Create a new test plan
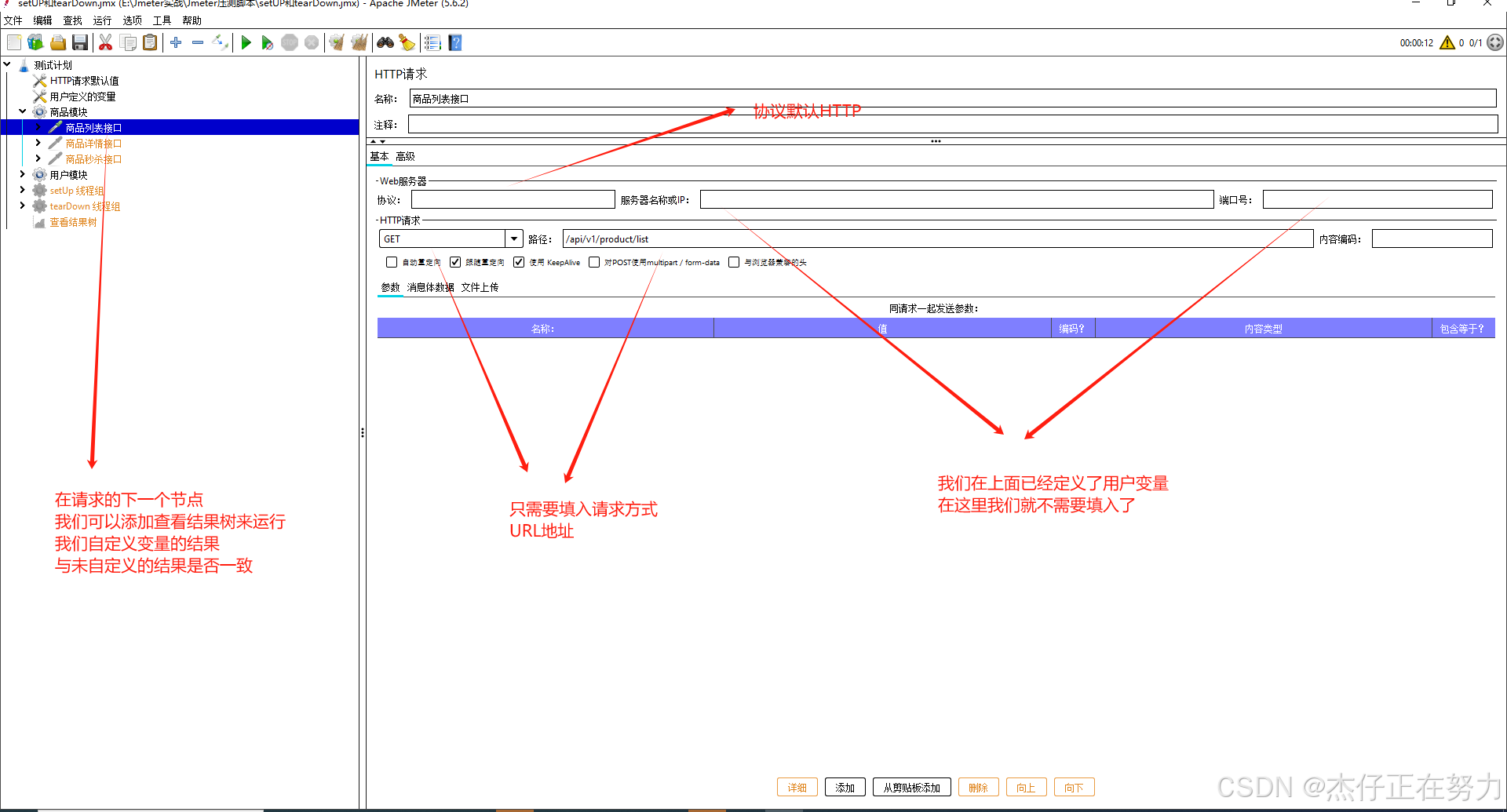 click(x=14, y=42)
